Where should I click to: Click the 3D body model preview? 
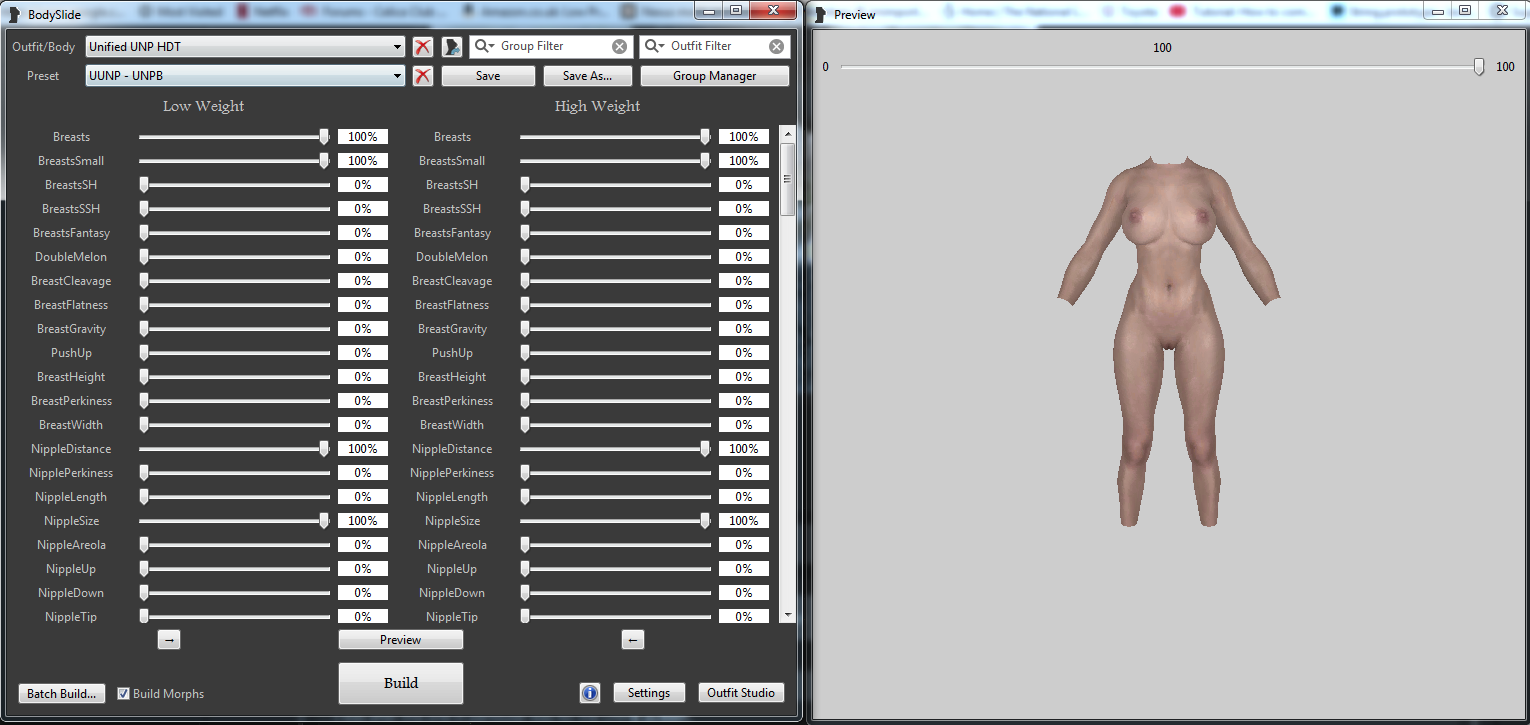point(1168,342)
